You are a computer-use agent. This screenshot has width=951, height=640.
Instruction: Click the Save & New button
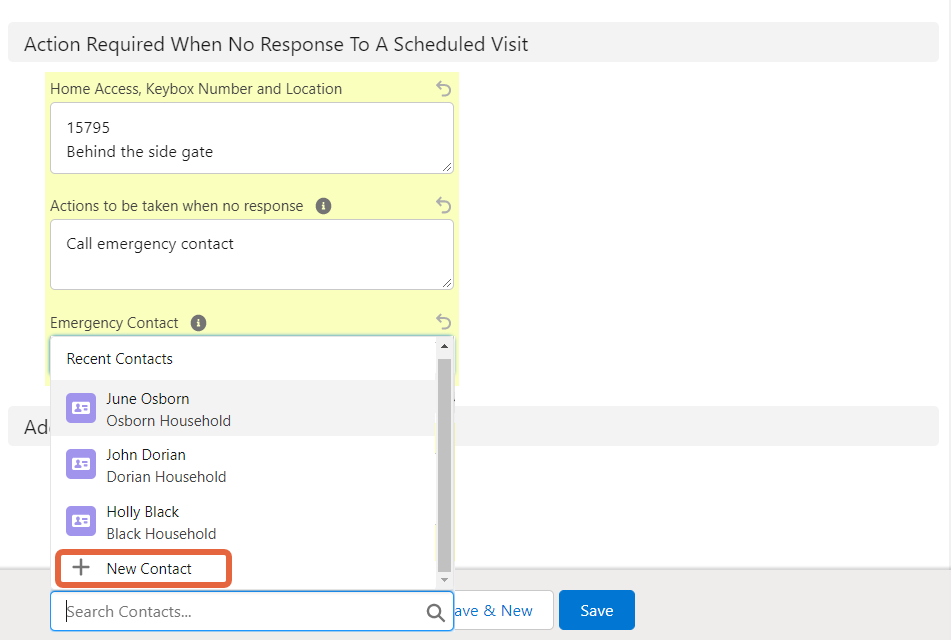[x=503, y=610]
